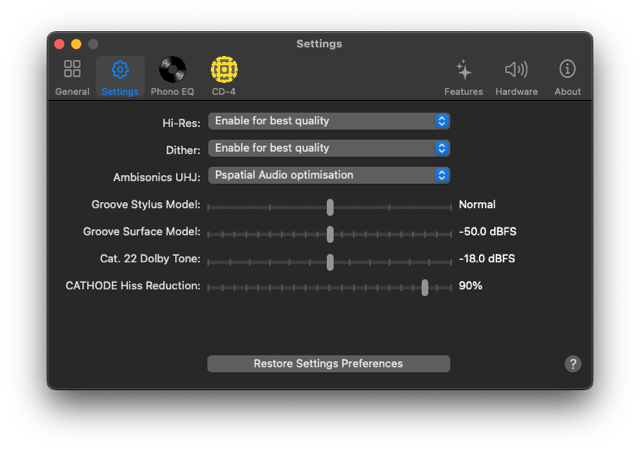The width and height of the screenshot is (640, 452).
Task: Open the Phono EQ vinyl record icon
Action: click(172, 76)
